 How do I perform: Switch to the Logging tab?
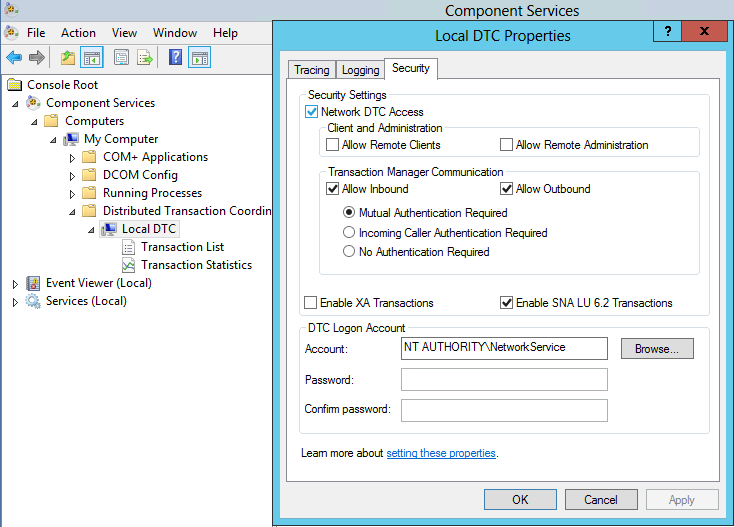coord(360,70)
